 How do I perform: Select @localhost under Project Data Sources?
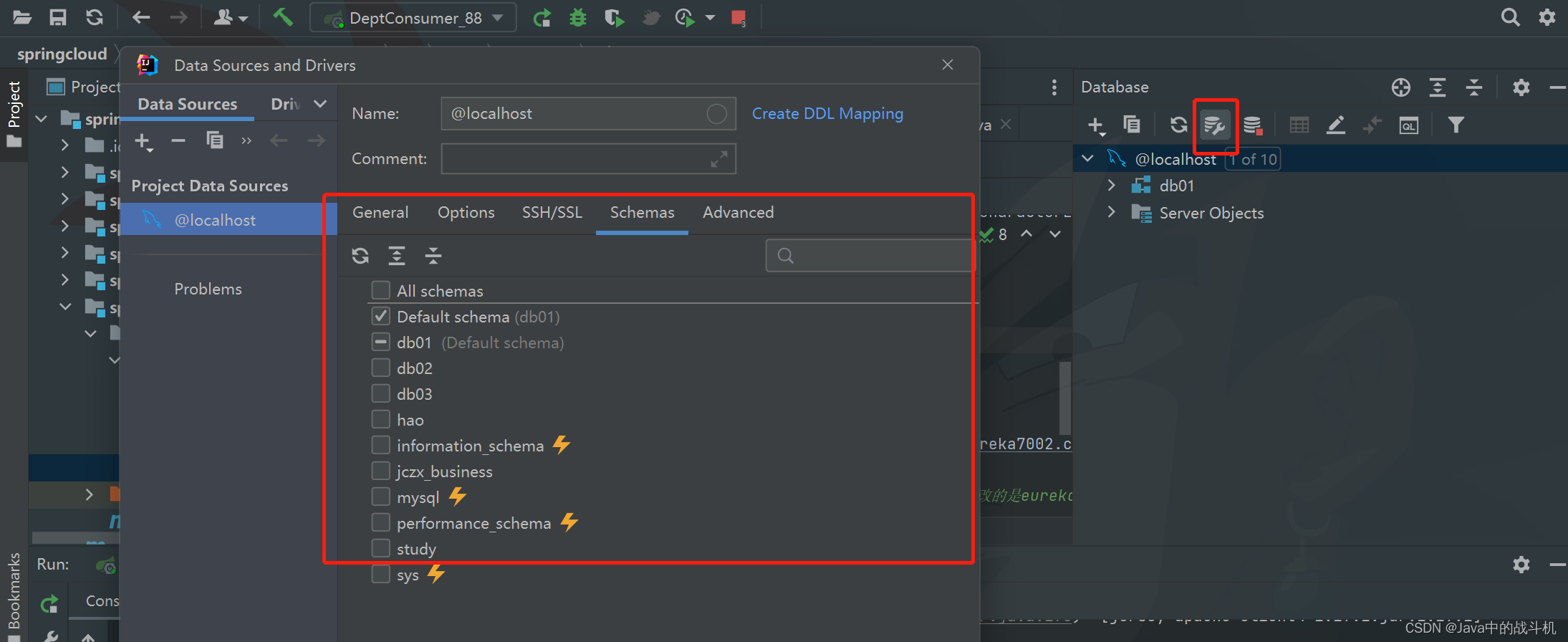(x=228, y=219)
